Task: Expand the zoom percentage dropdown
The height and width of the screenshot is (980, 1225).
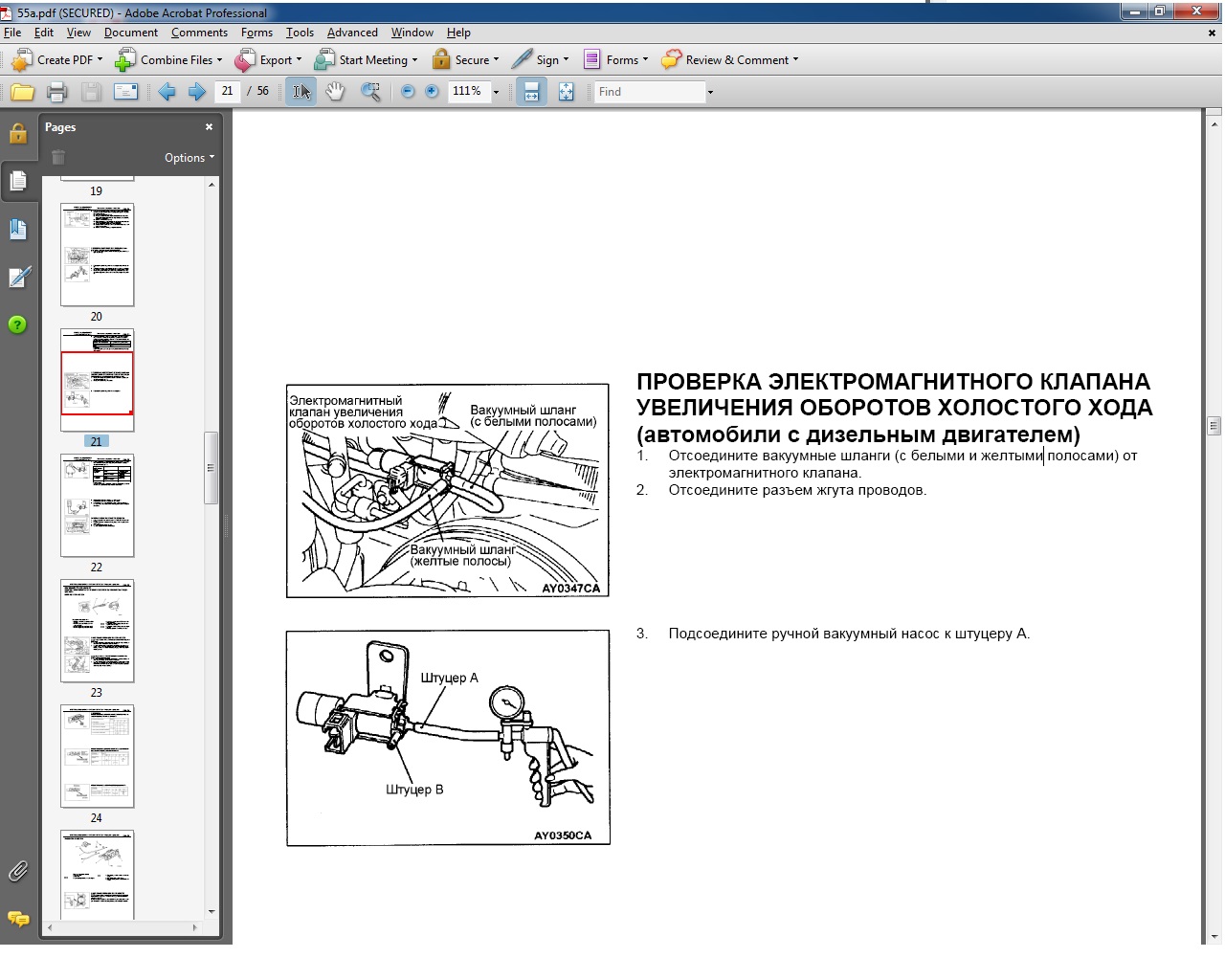Action: coord(496,92)
